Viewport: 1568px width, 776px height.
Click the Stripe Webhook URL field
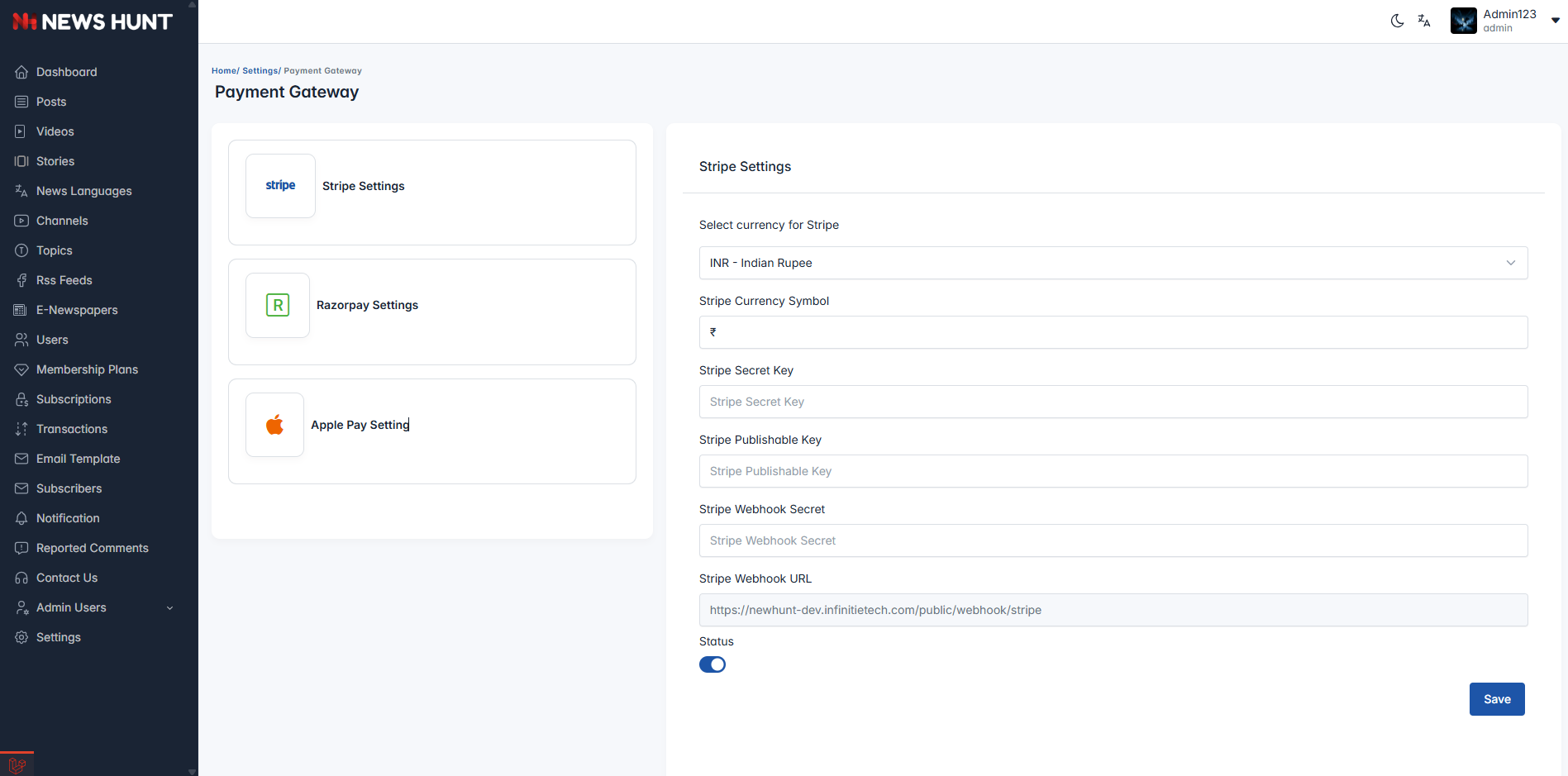point(1113,610)
